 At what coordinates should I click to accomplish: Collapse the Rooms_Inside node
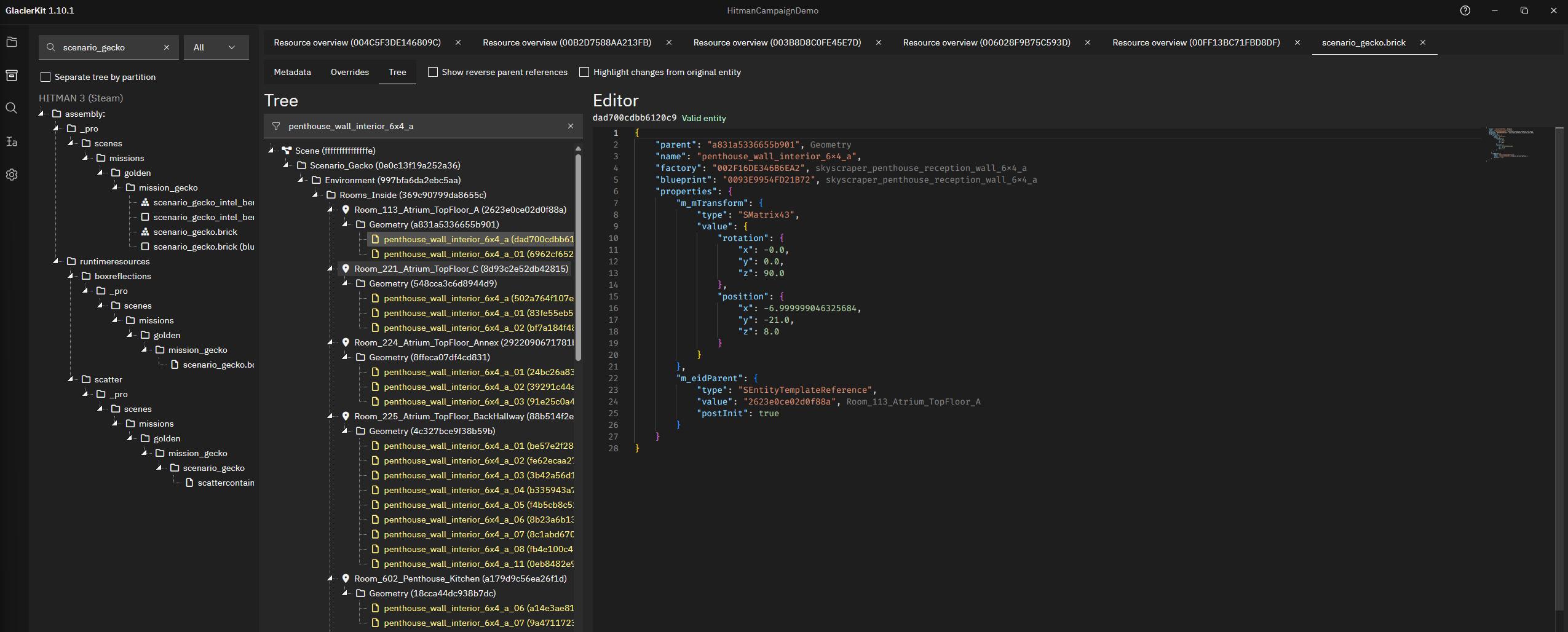pyautogui.click(x=316, y=195)
